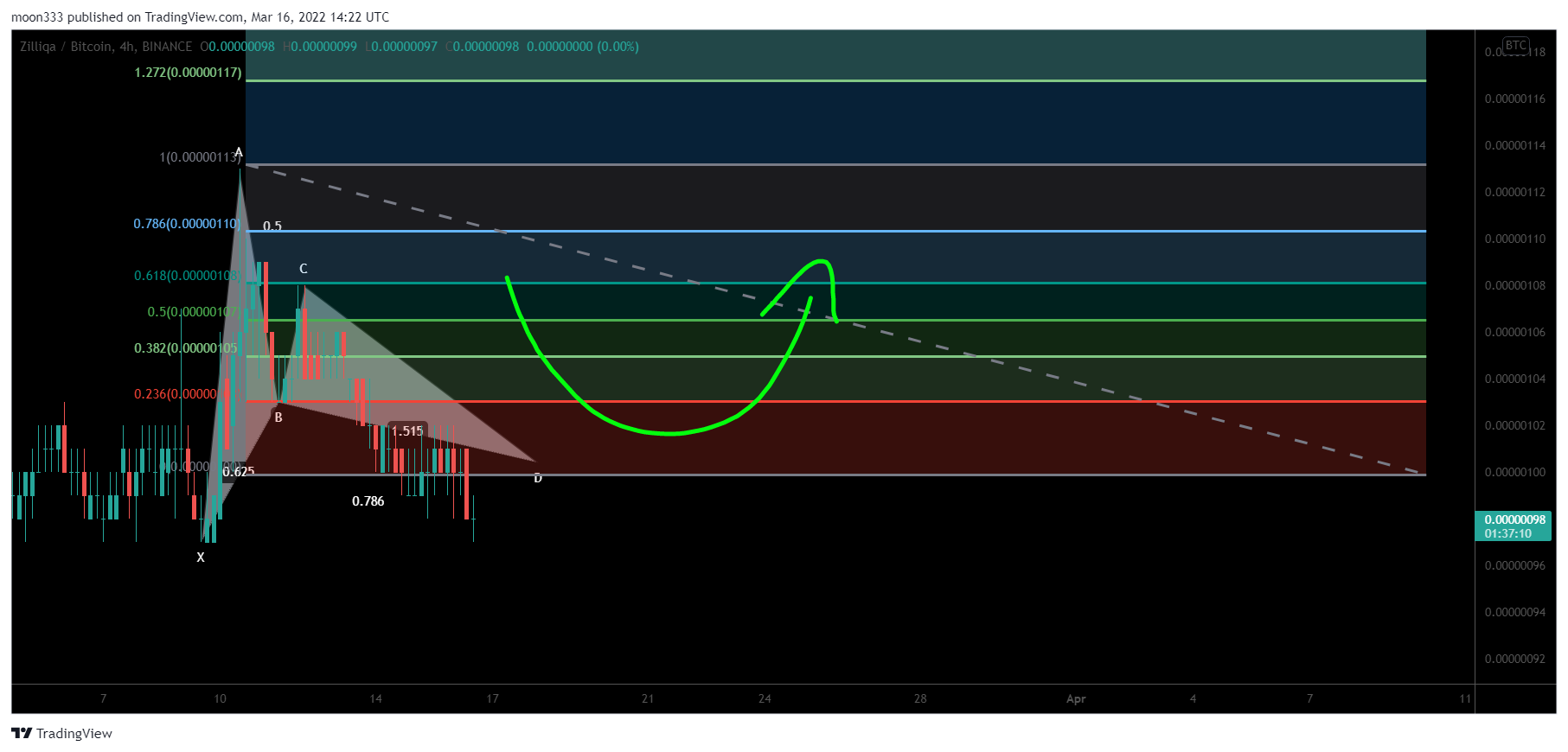Click the high value H0.00000099 in header
This screenshot has height=752, width=1568.
click(320, 47)
